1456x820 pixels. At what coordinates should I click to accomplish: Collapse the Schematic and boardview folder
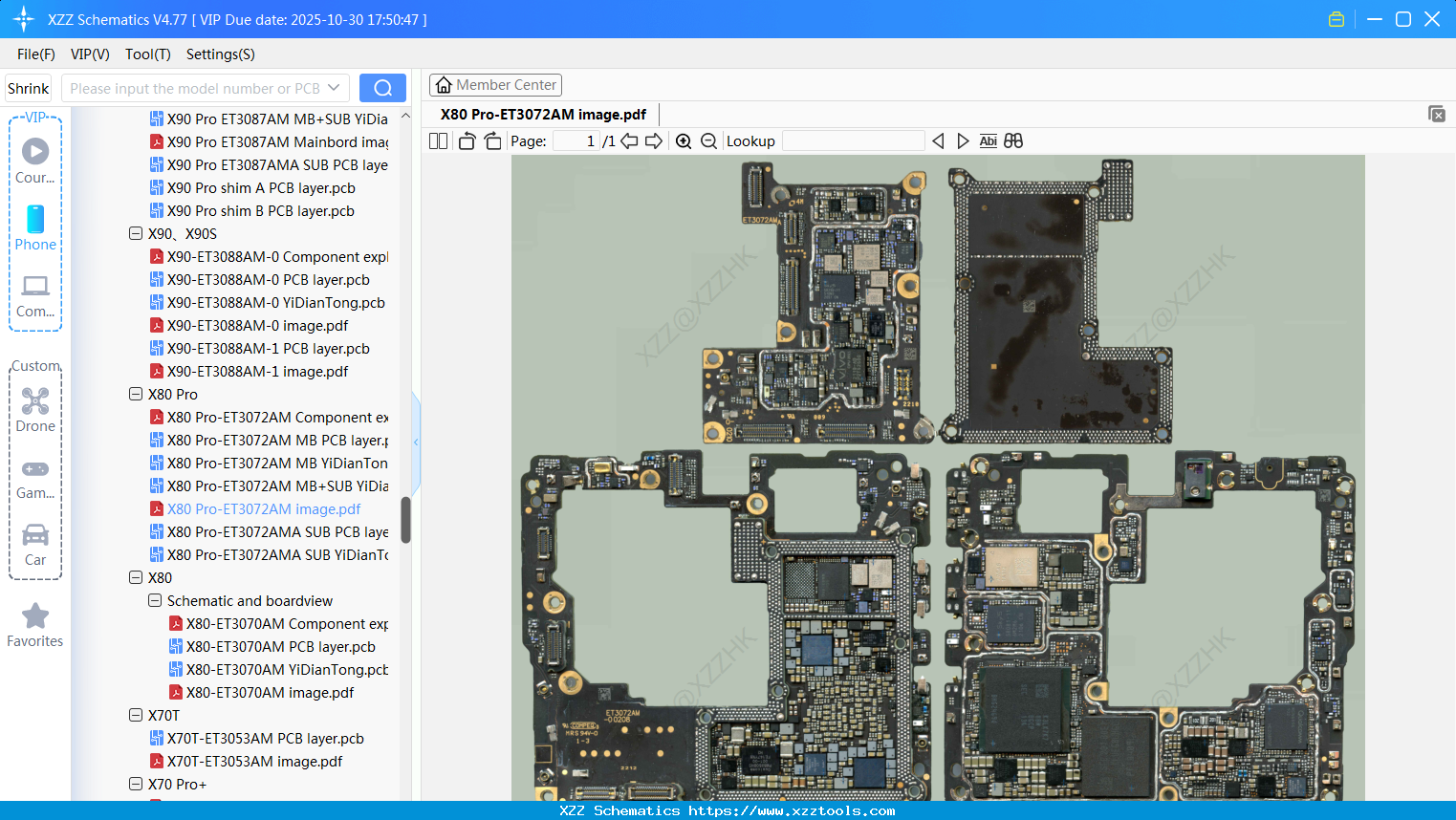155,600
